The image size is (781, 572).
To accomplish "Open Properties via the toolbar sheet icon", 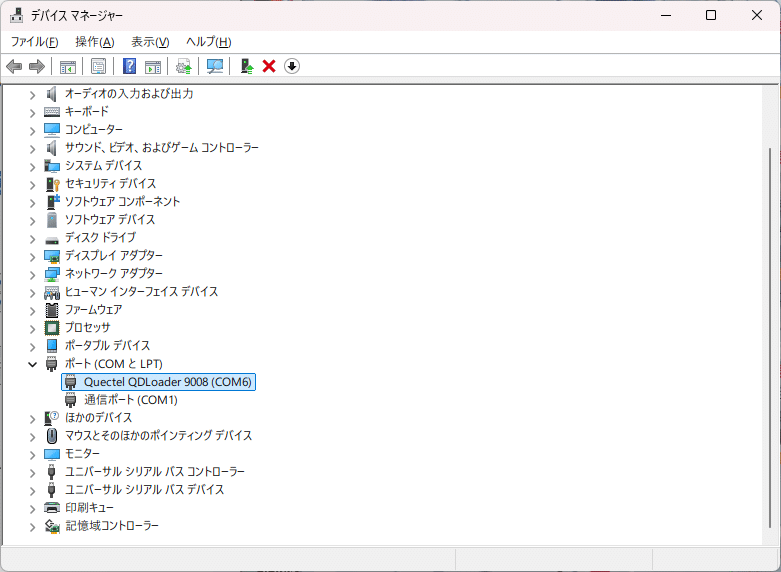I will click(99, 66).
